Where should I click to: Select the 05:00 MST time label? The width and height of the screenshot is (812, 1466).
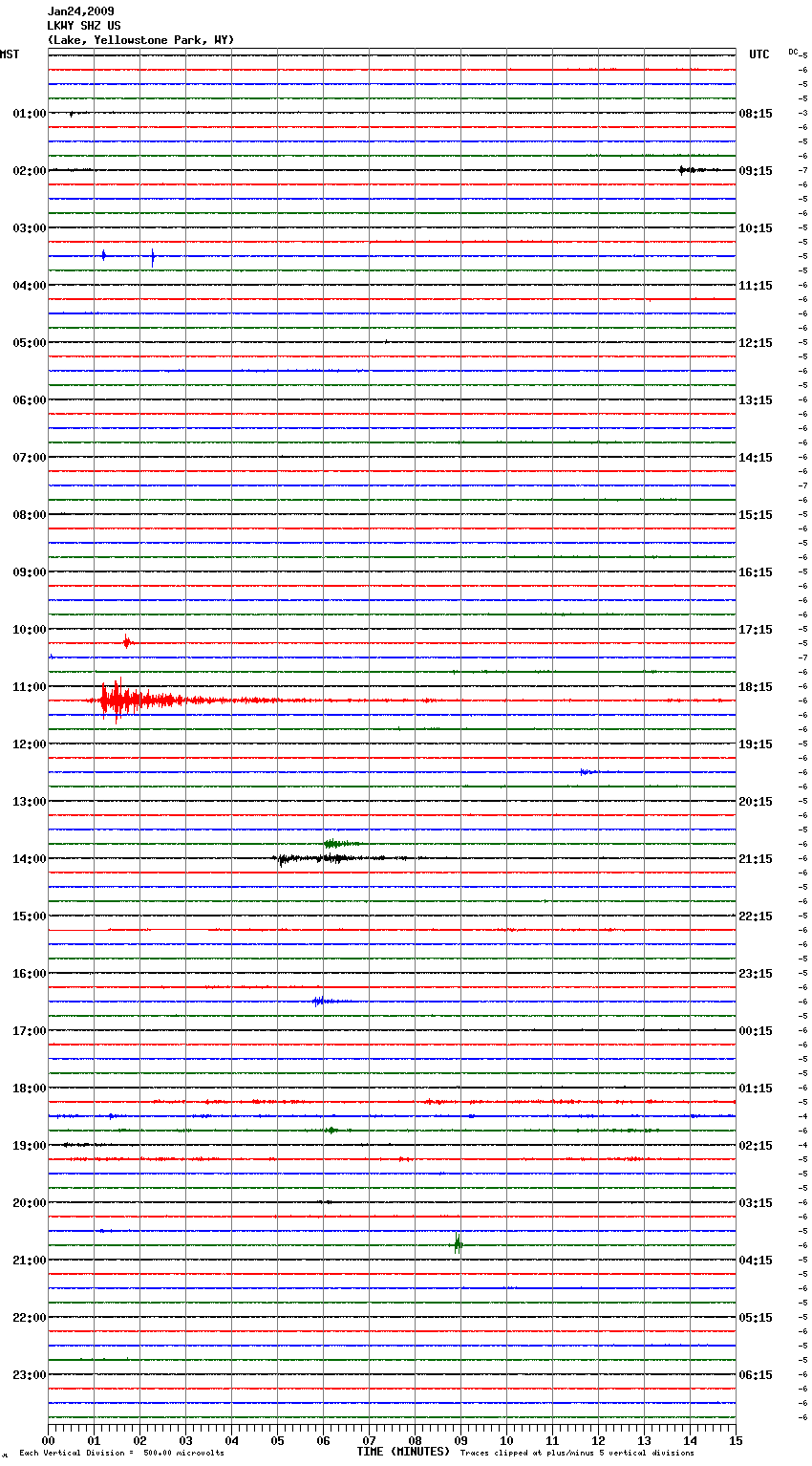tap(29, 343)
